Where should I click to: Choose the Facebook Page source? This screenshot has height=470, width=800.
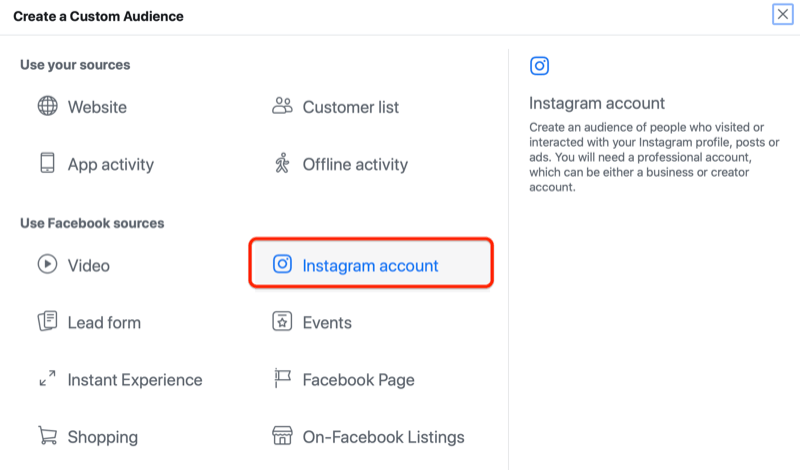click(x=358, y=380)
